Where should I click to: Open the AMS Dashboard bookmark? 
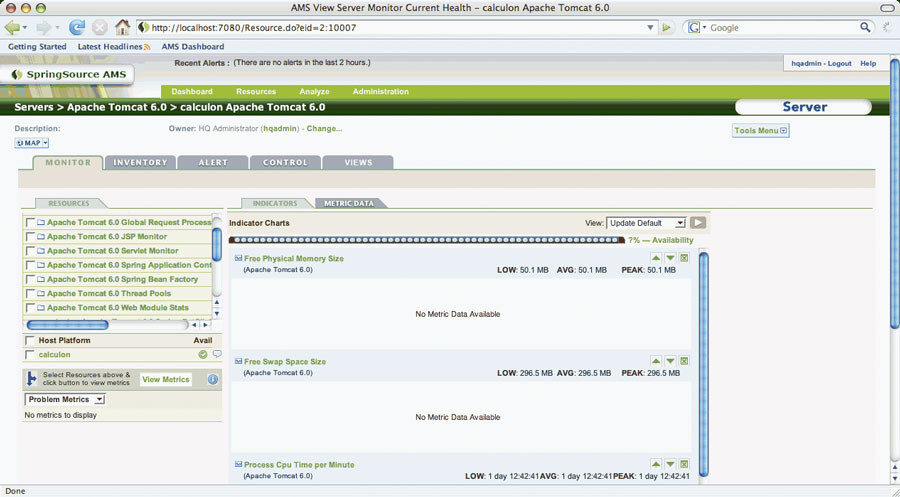193,46
